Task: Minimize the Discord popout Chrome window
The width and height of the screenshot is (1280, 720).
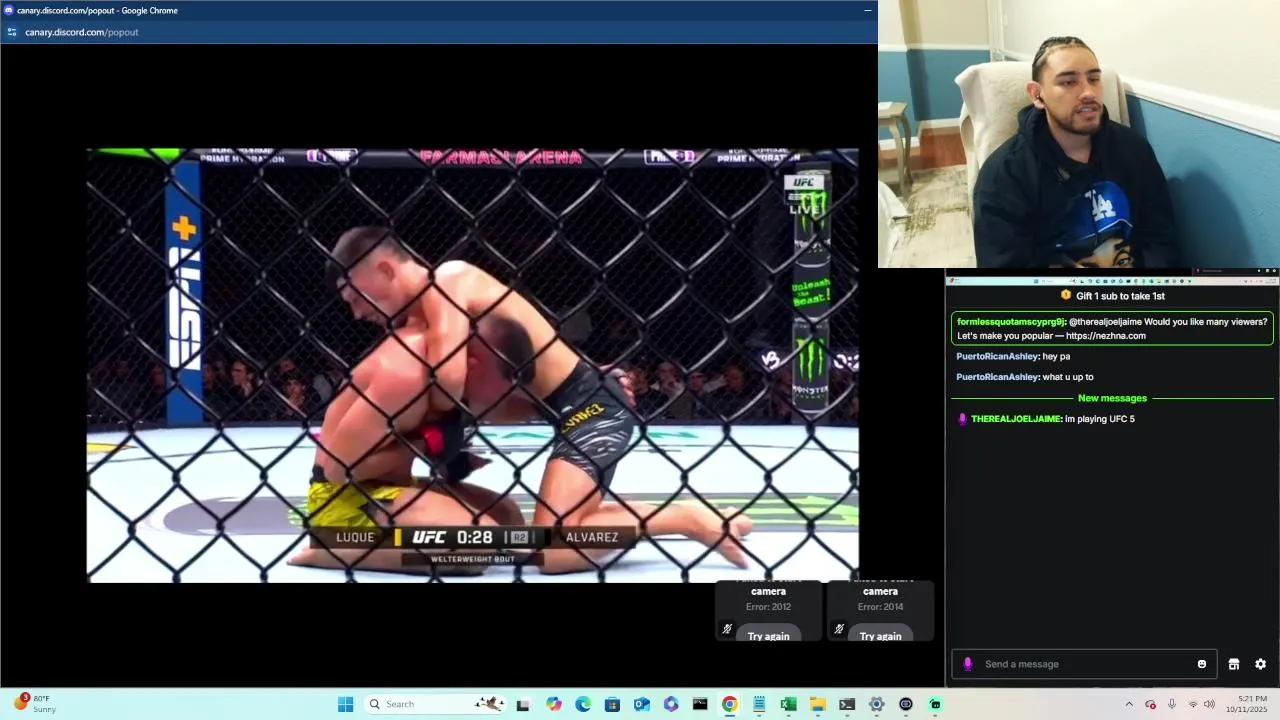Action: tap(868, 10)
